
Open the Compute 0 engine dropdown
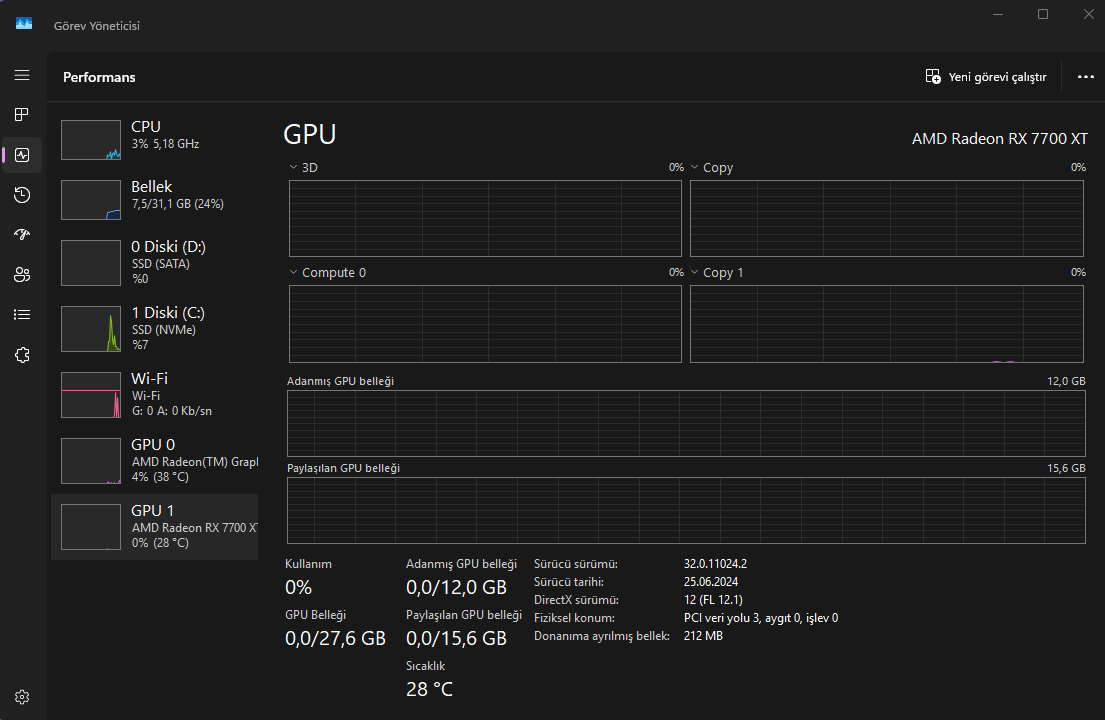[x=328, y=273]
